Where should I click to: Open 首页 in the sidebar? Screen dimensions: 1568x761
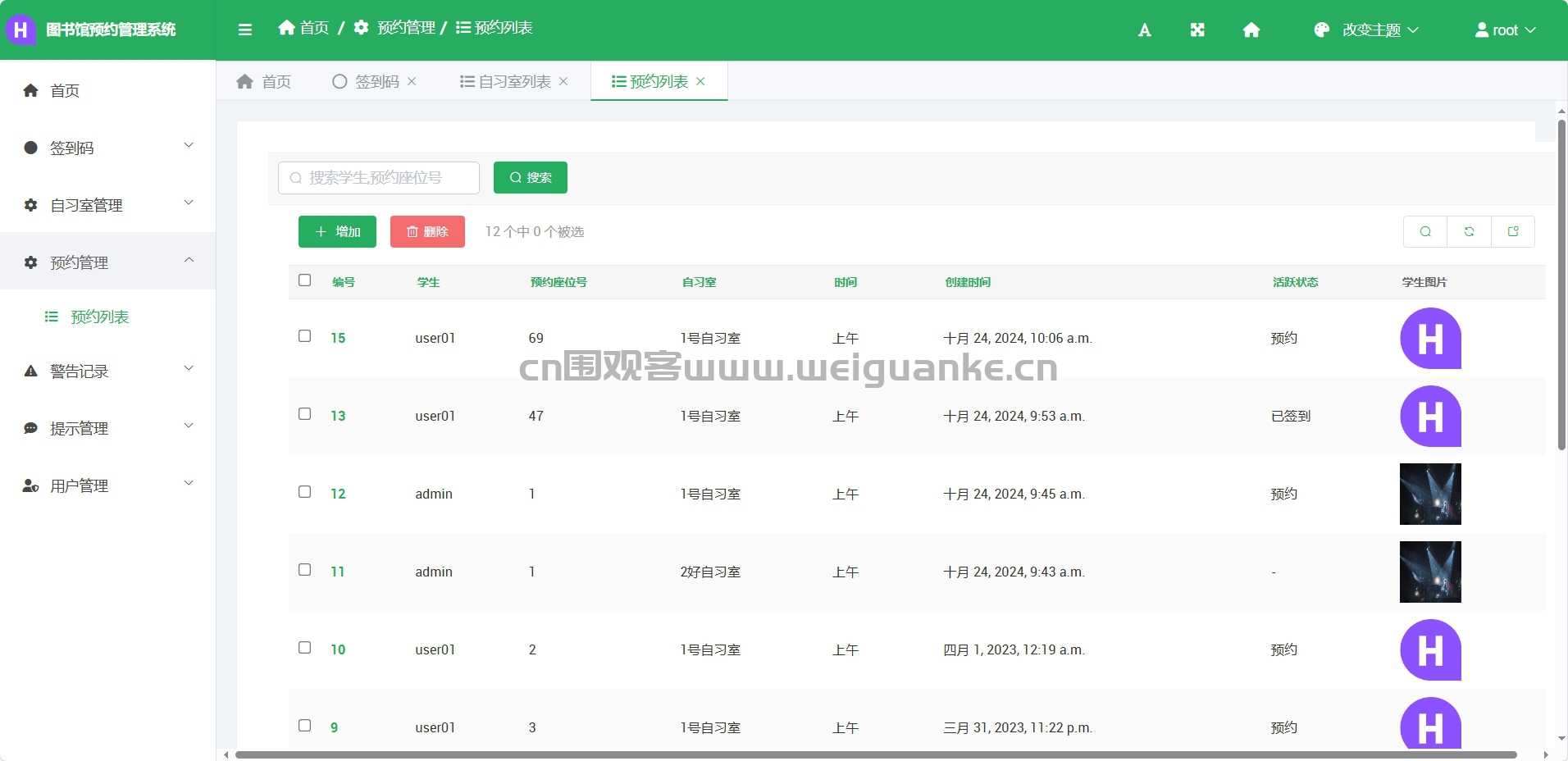107,90
